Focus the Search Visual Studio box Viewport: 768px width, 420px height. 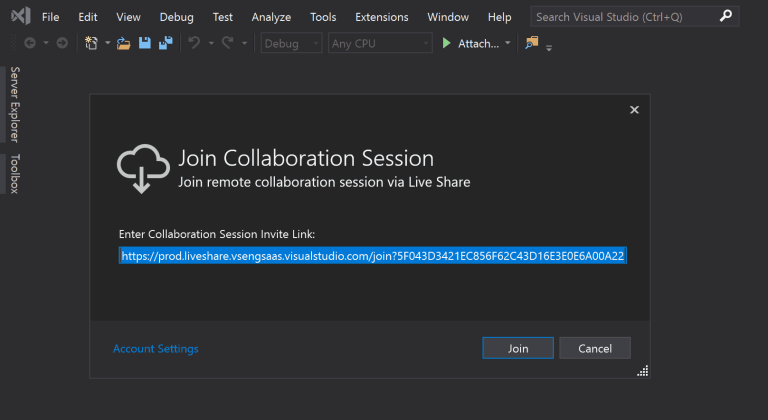(x=634, y=17)
